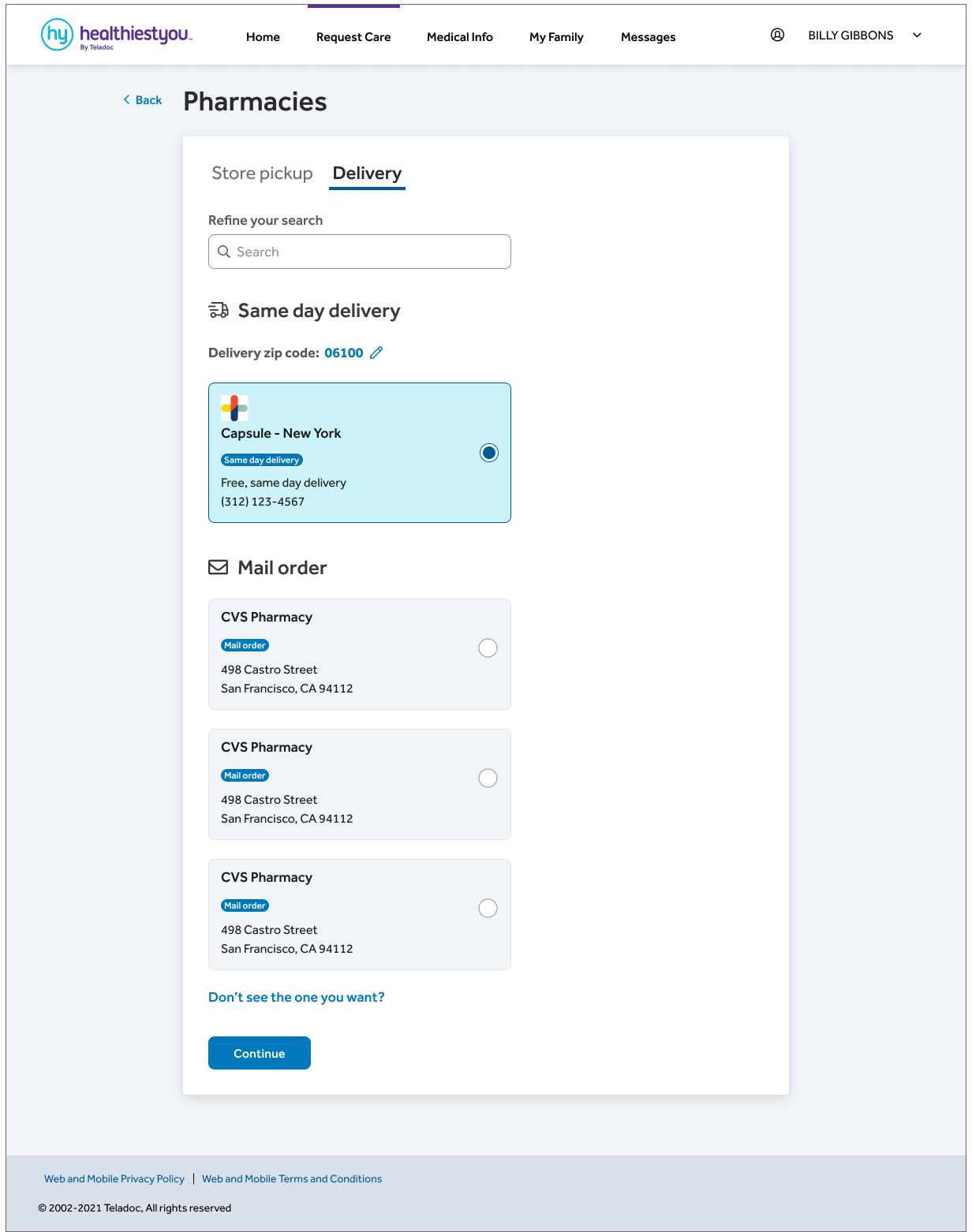Edit the delivery zip code with the pencil icon

[x=376, y=353]
